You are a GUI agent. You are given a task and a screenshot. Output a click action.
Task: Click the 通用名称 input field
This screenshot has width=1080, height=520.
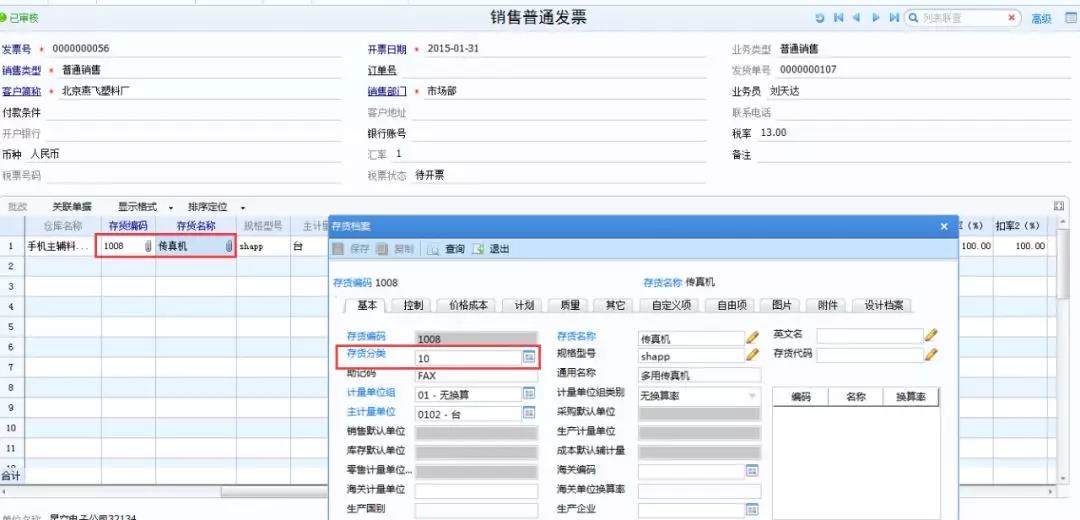[699, 376]
